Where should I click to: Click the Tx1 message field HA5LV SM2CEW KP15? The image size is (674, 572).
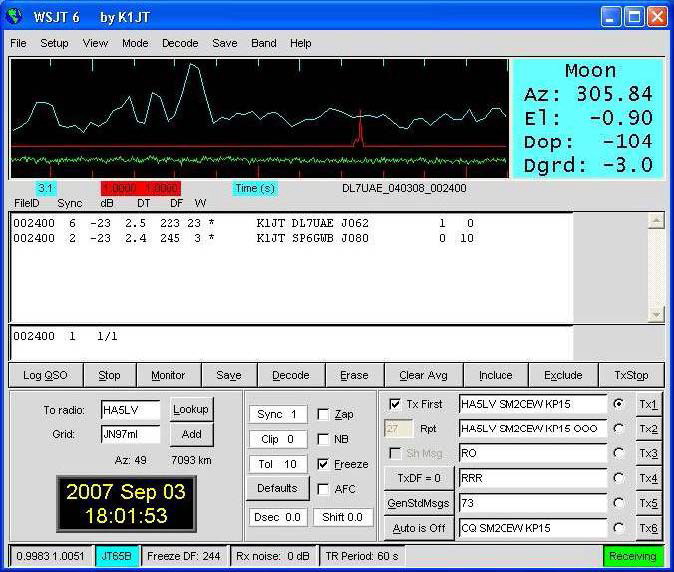pos(533,404)
